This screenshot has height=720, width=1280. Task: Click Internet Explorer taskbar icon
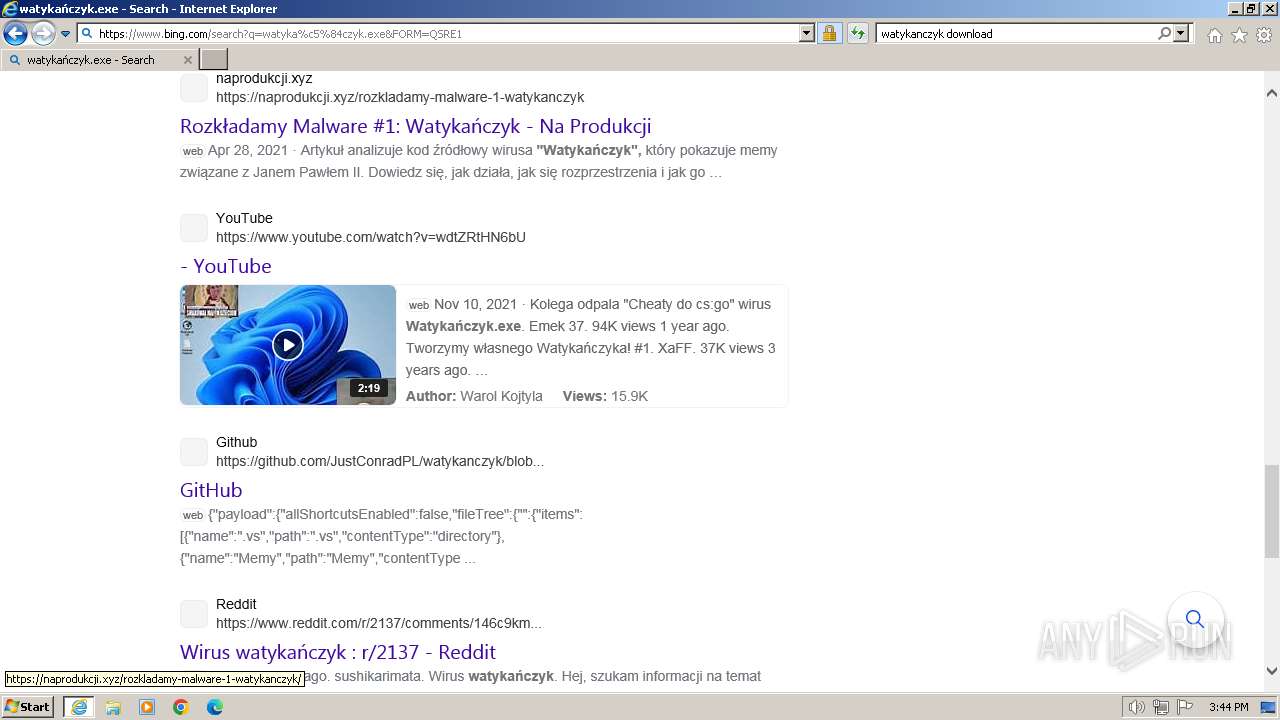[79, 707]
